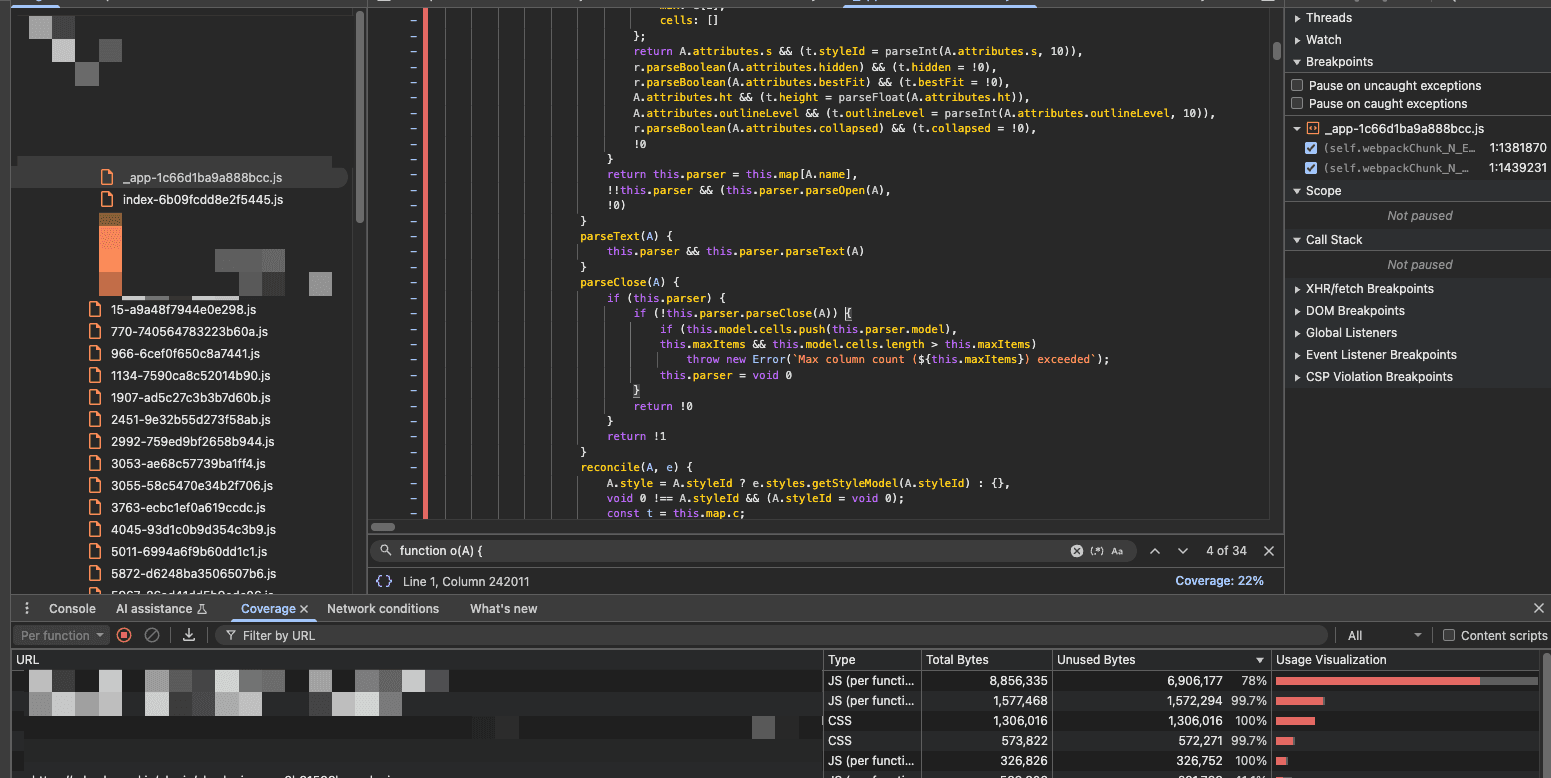The height and width of the screenshot is (778, 1551).
Task: Export coverage report via download icon
Action: [188, 635]
